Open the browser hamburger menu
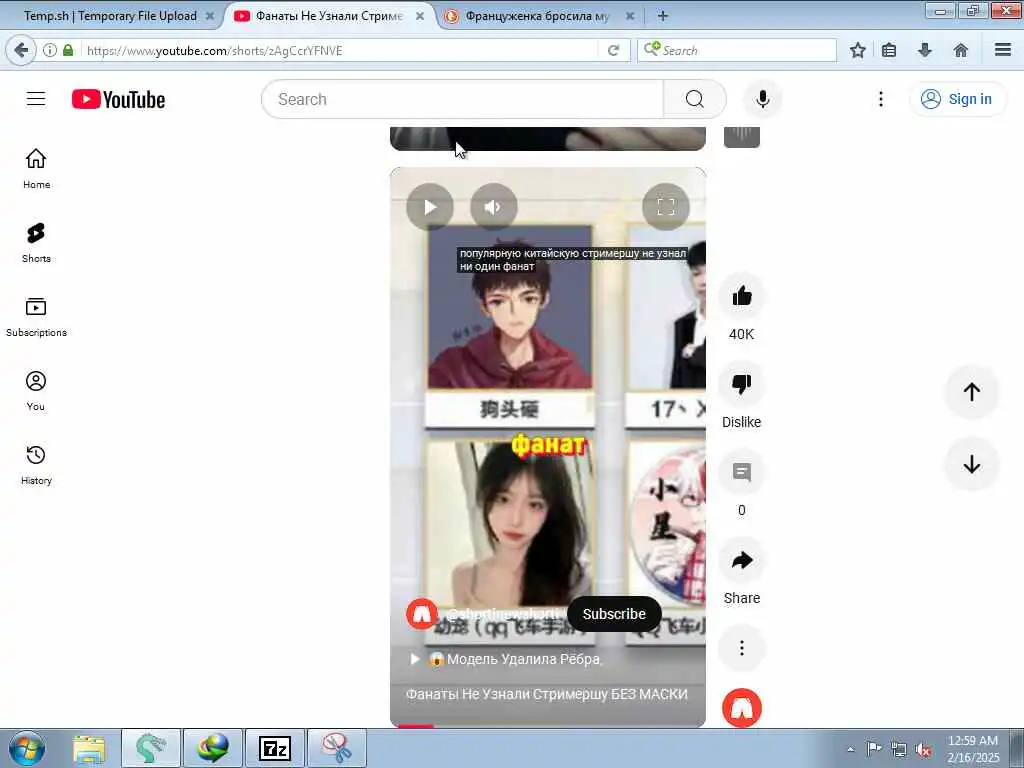 1003,50
